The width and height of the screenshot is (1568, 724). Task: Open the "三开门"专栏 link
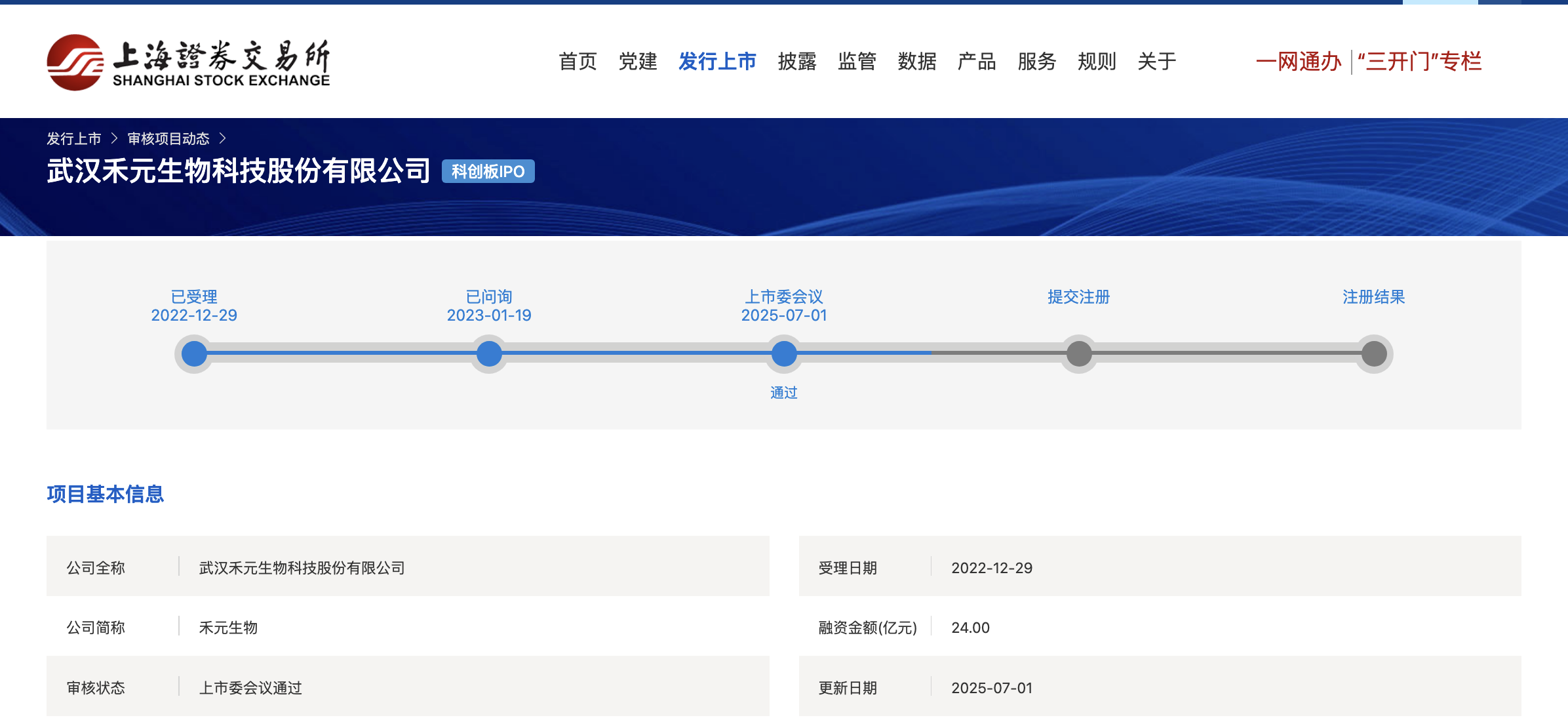1419,62
